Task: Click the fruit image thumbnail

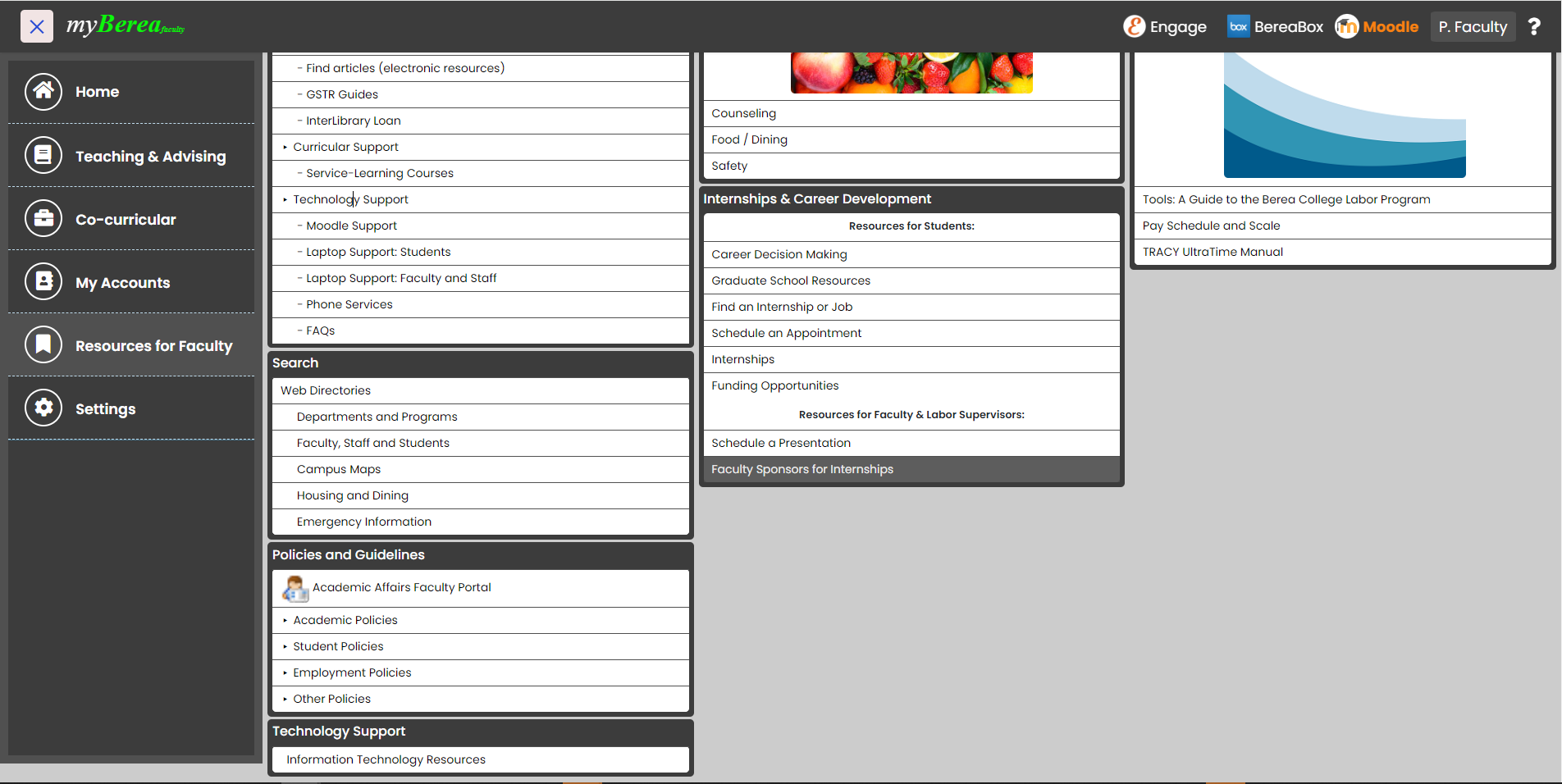Action: coord(911,73)
